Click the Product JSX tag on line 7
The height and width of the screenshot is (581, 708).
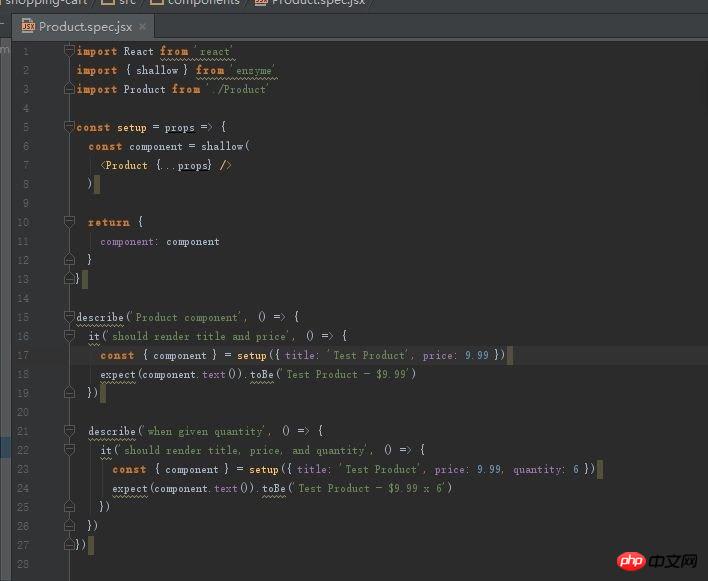click(x=124, y=166)
